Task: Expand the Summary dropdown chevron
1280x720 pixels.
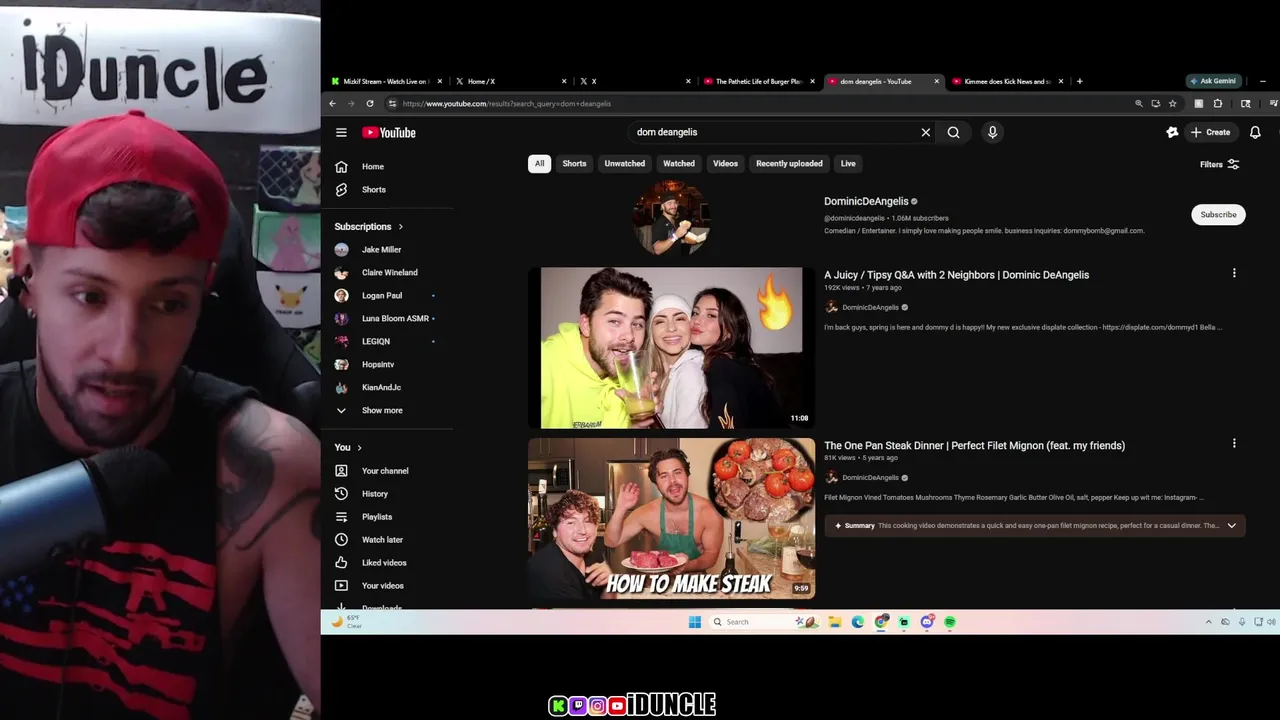Action: (1231, 526)
